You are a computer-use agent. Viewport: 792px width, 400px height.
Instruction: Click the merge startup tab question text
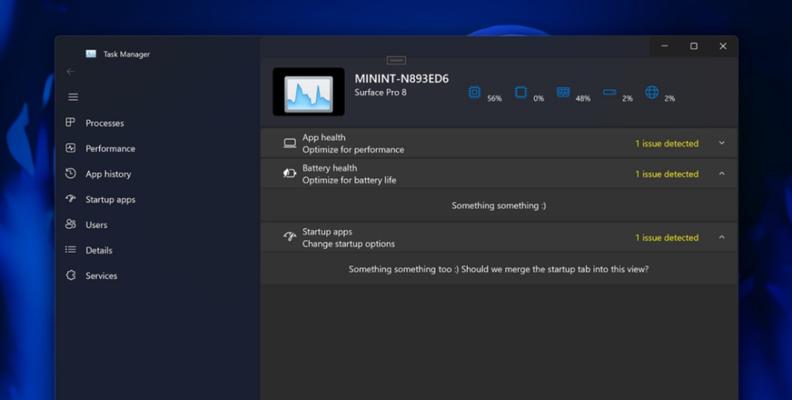click(499, 269)
